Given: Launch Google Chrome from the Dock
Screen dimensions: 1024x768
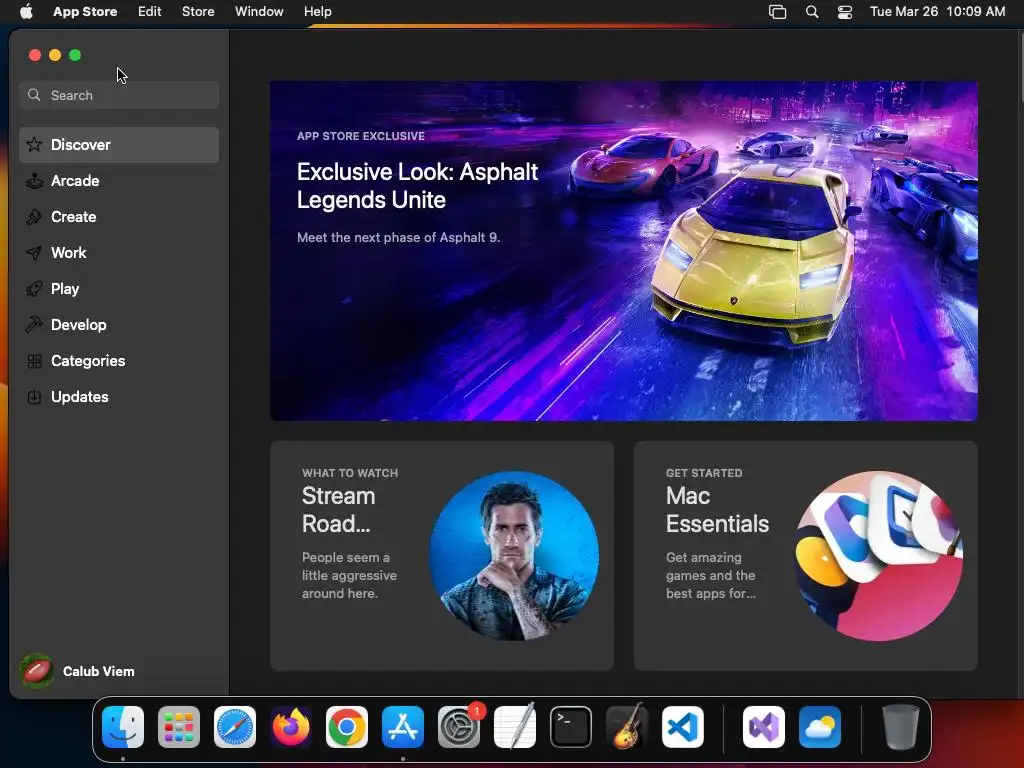Looking at the screenshot, I should (347, 727).
